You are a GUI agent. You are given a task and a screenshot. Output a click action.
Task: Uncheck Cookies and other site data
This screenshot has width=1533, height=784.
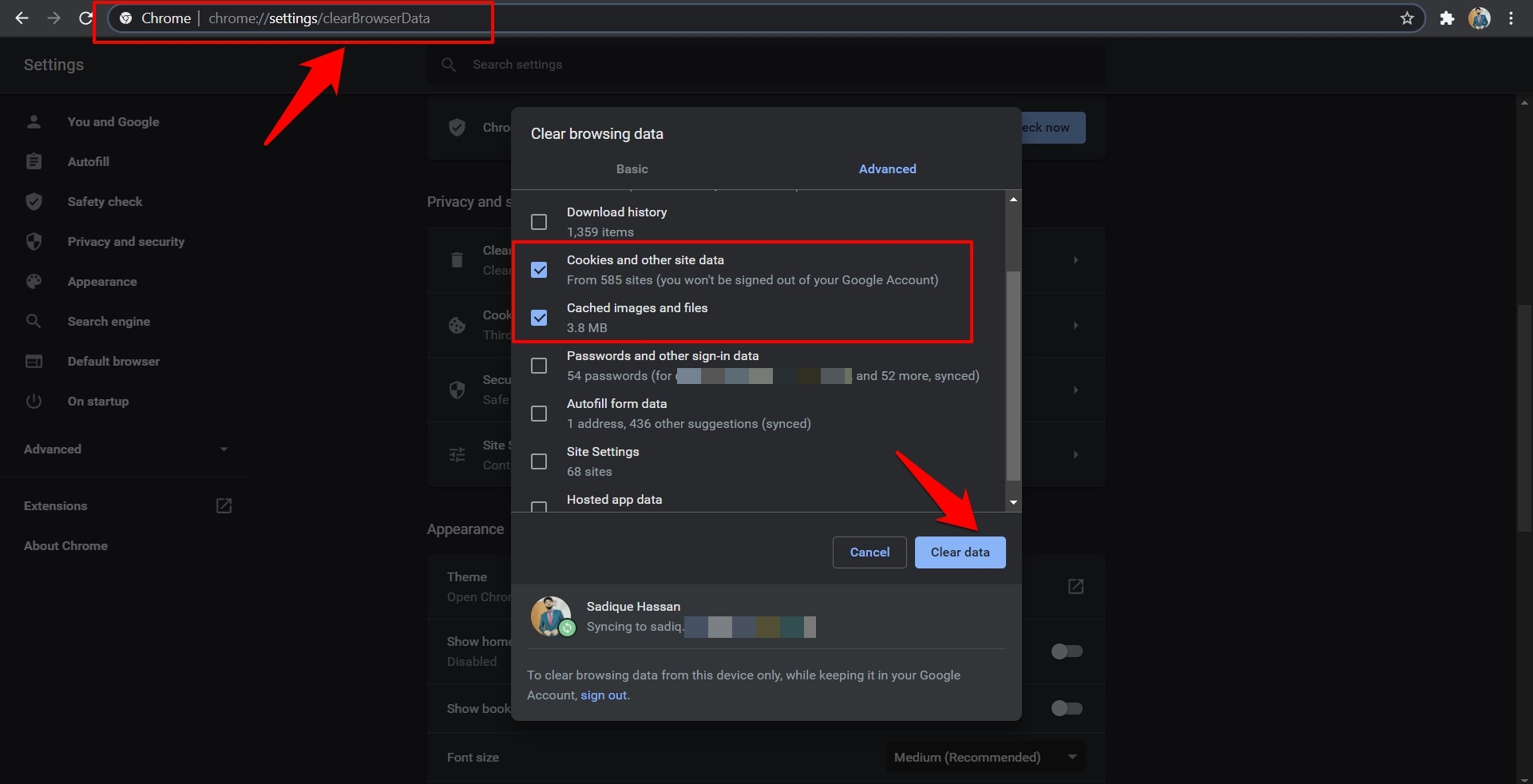[x=539, y=270]
